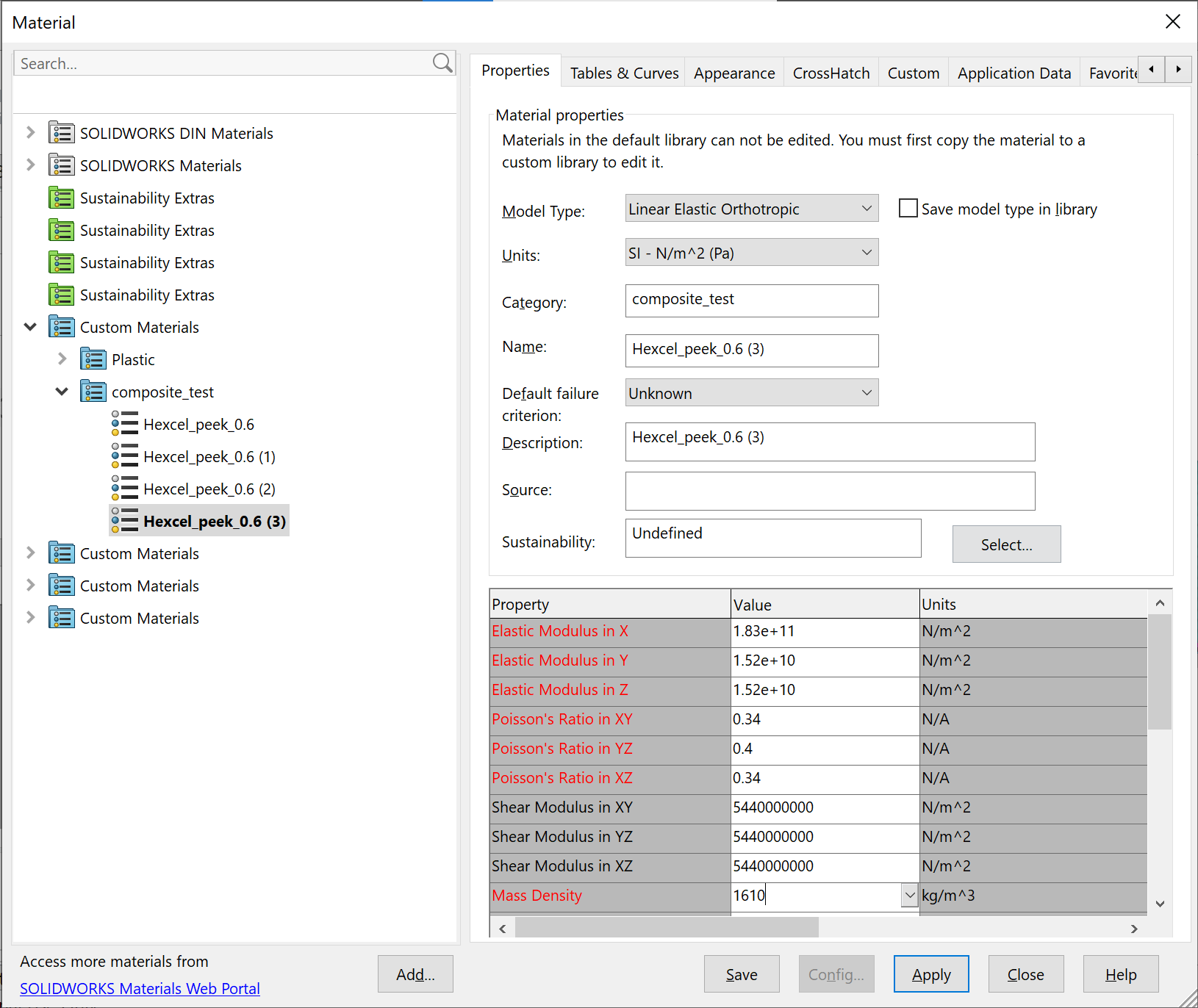Image resolution: width=1198 pixels, height=1008 pixels.
Task: Open the Custom tab
Action: tap(914, 73)
